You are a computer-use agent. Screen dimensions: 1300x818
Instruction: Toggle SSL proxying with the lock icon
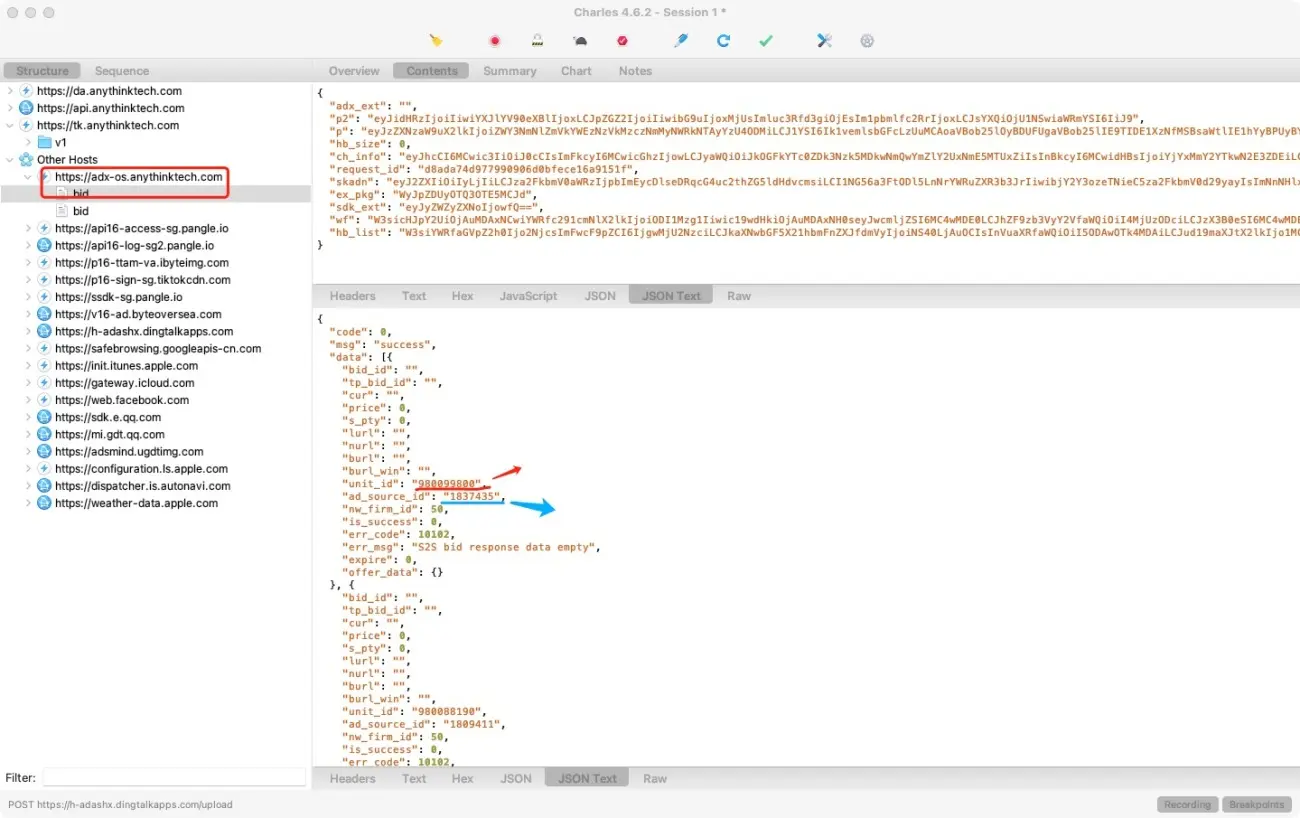point(536,40)
